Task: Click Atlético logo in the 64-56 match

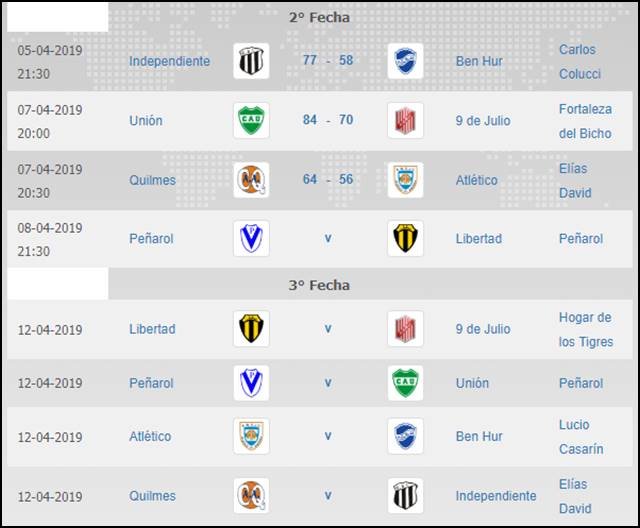Action: click(405, 180)
